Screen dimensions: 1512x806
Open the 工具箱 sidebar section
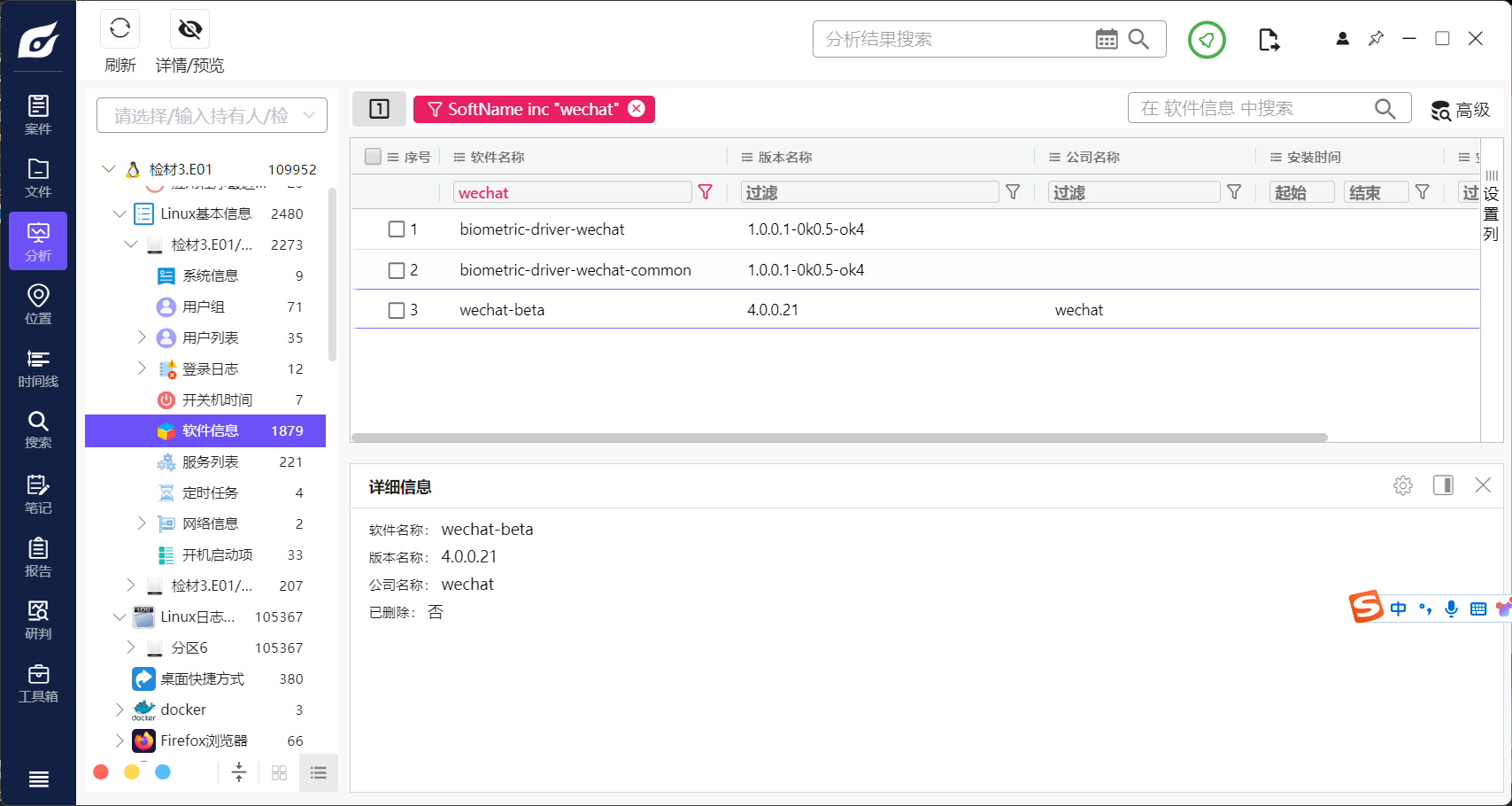pyautogui.click(x=38, y=683)
